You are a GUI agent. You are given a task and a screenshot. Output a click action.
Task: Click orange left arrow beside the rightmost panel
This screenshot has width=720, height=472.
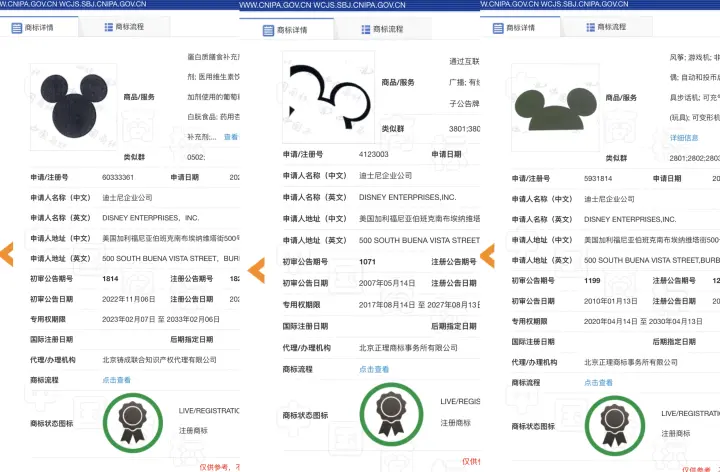(488, 254)
